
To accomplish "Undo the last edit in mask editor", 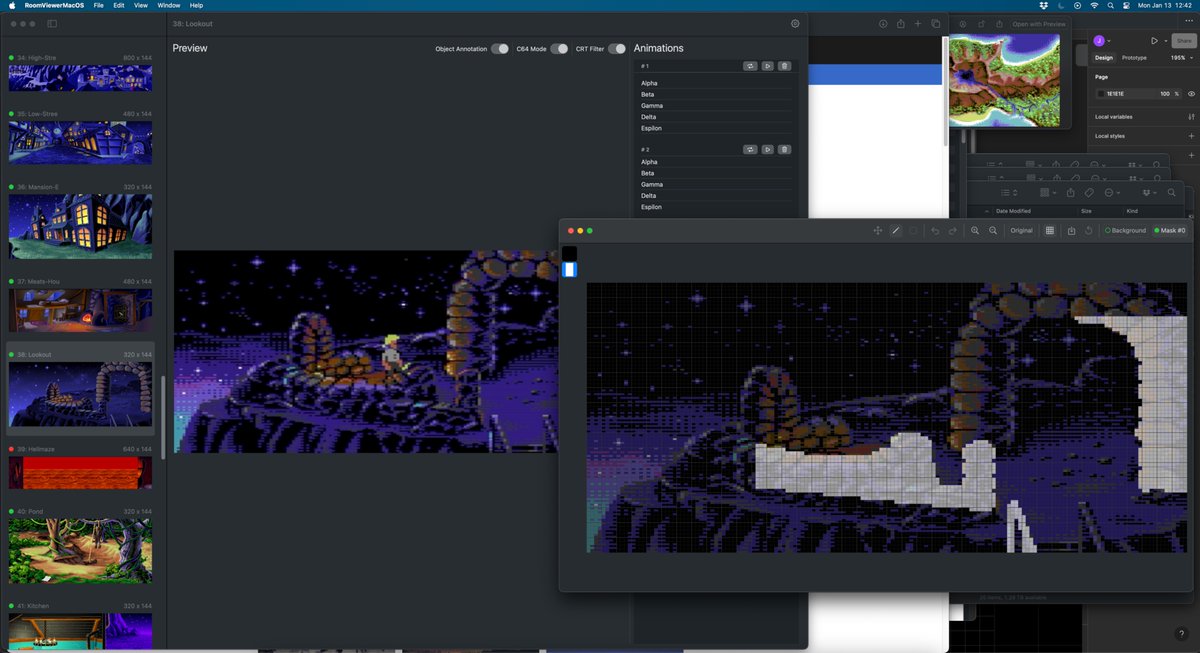I will (935, 231).
